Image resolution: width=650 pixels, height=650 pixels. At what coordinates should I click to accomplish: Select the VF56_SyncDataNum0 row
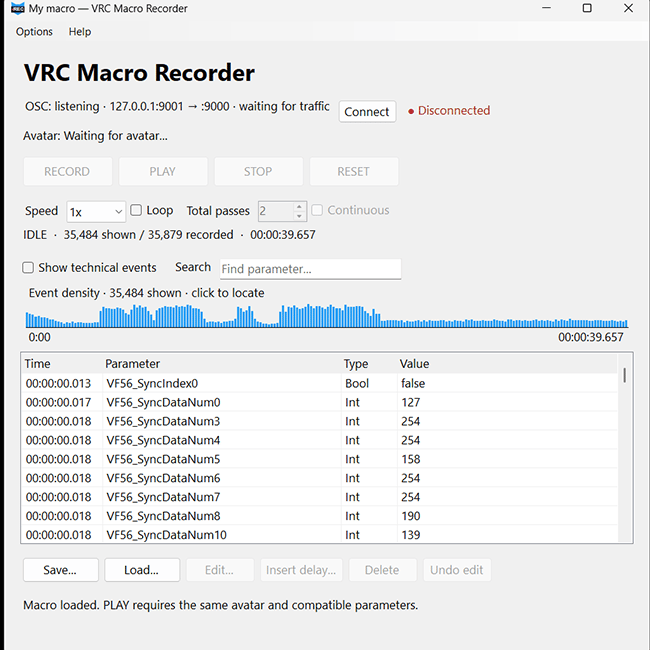click(319, 402)
